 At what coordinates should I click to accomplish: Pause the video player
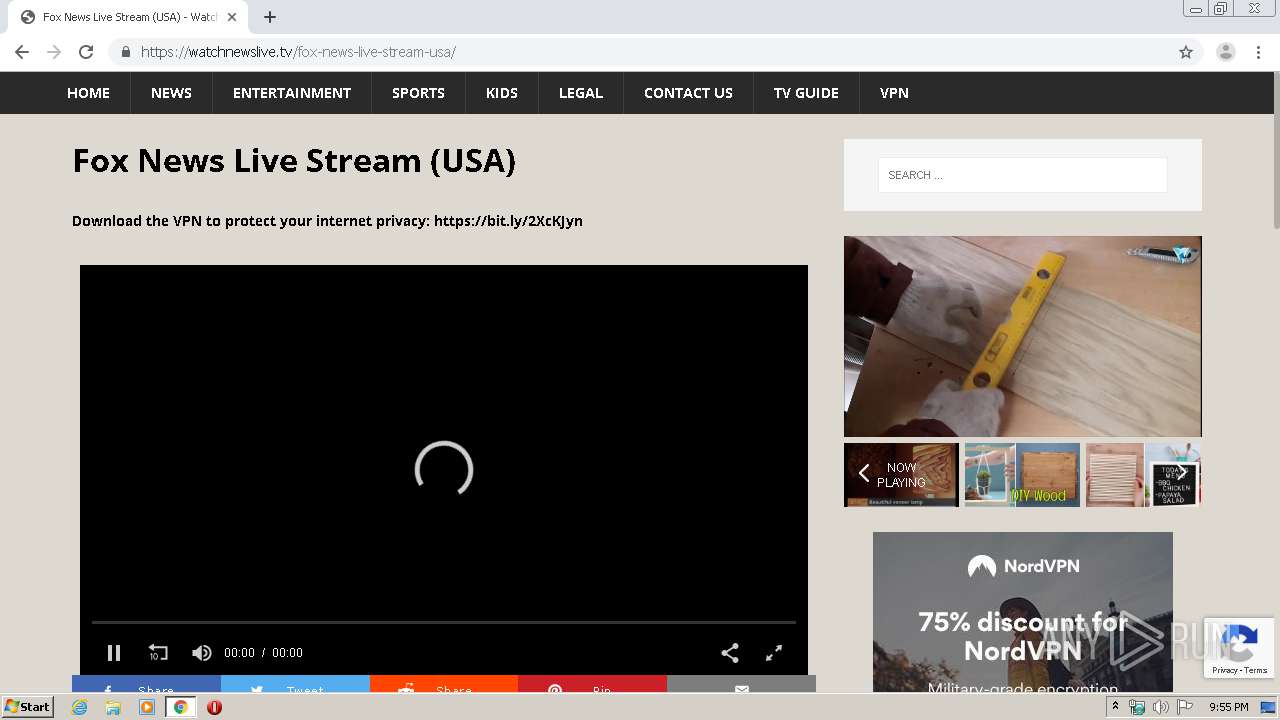(x=114, y=653)
